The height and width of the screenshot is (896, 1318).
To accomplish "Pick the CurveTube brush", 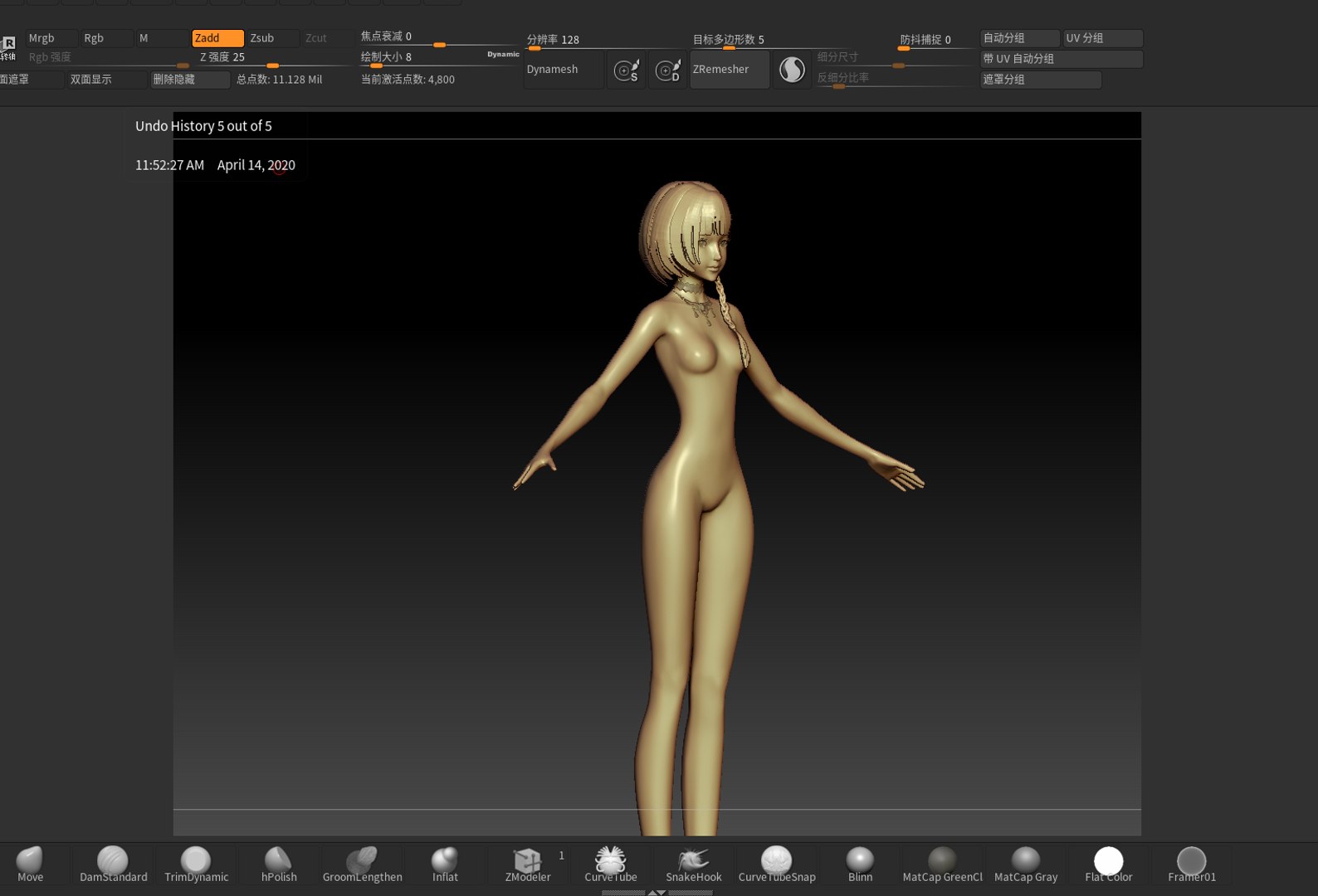I will click(611, 863).
